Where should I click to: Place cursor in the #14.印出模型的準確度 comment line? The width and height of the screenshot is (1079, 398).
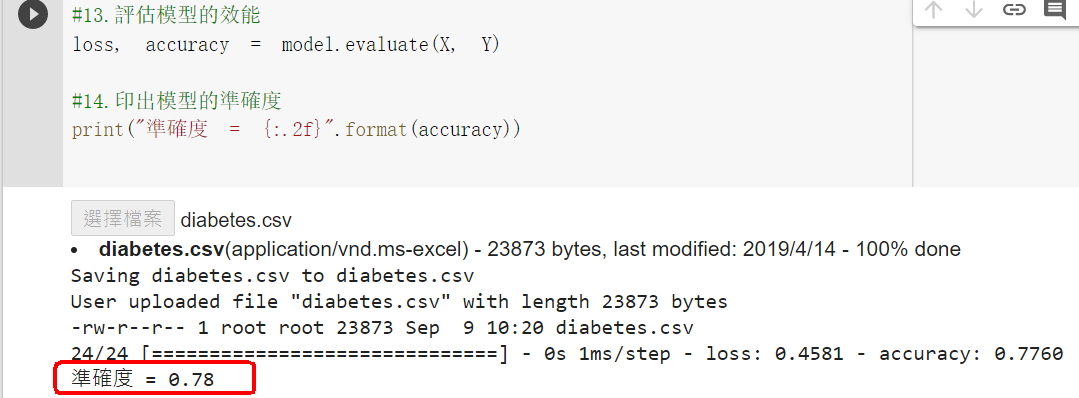[177, 101]
